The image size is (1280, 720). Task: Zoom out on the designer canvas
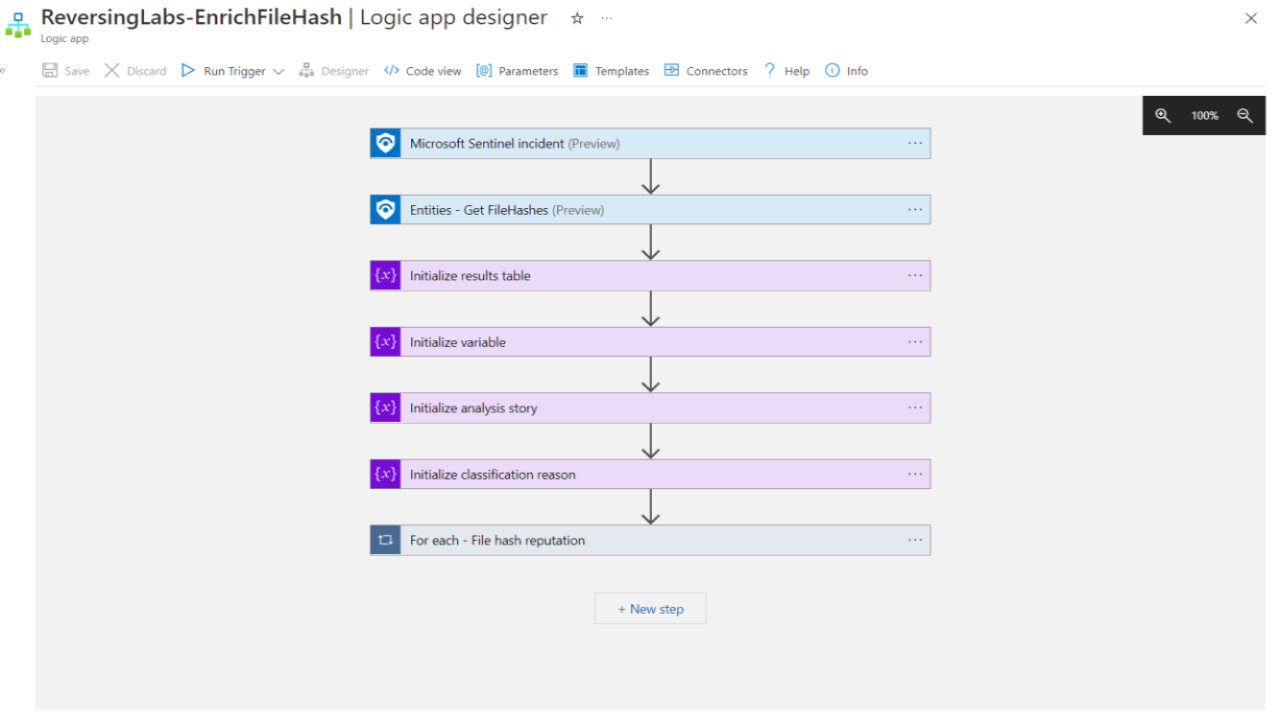pyautogui.click(x=1245, y=115)
